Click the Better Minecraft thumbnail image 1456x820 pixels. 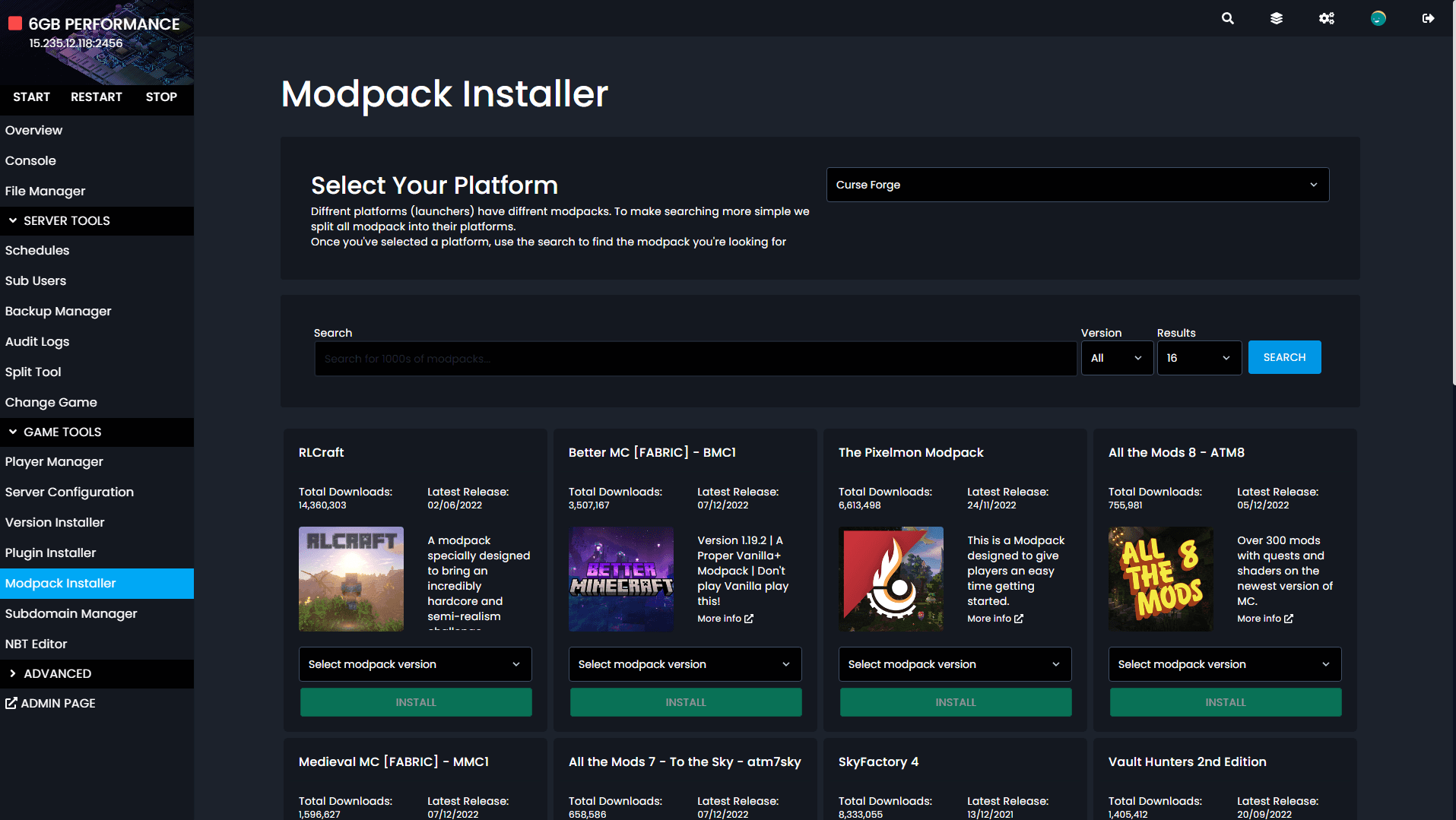point(621,579)
